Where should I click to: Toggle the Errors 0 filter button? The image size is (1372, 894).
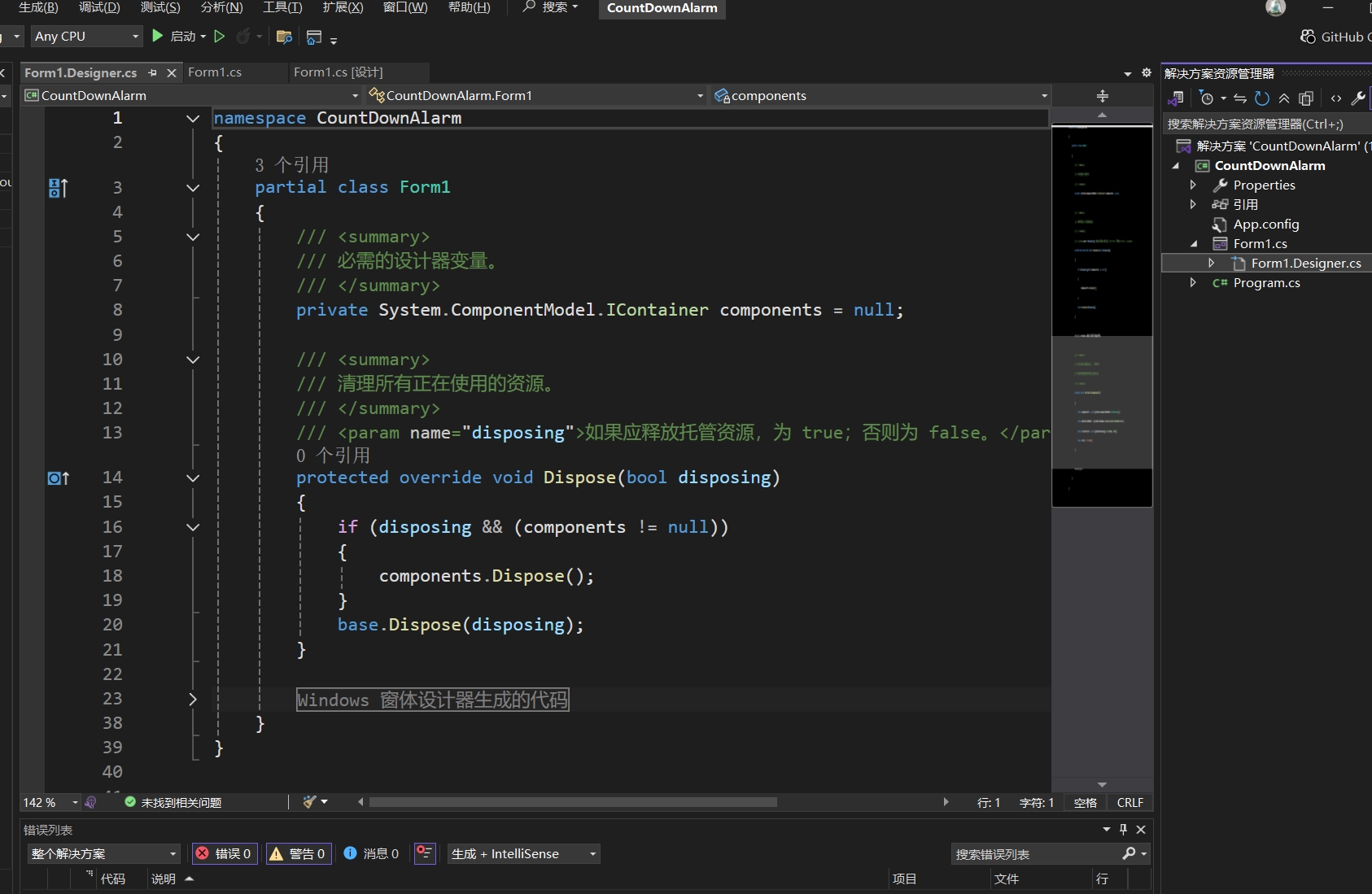click(x=225, y=853)
